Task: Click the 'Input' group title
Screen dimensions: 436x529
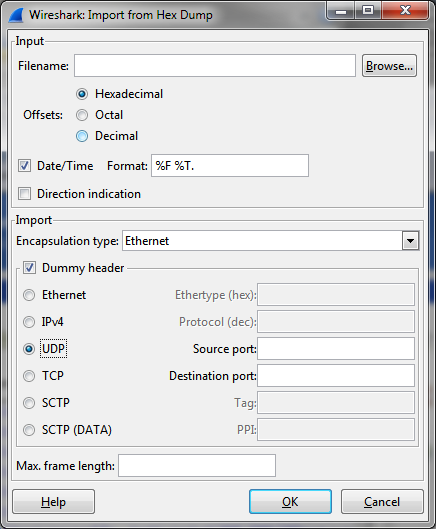Action: click(30, 41)
